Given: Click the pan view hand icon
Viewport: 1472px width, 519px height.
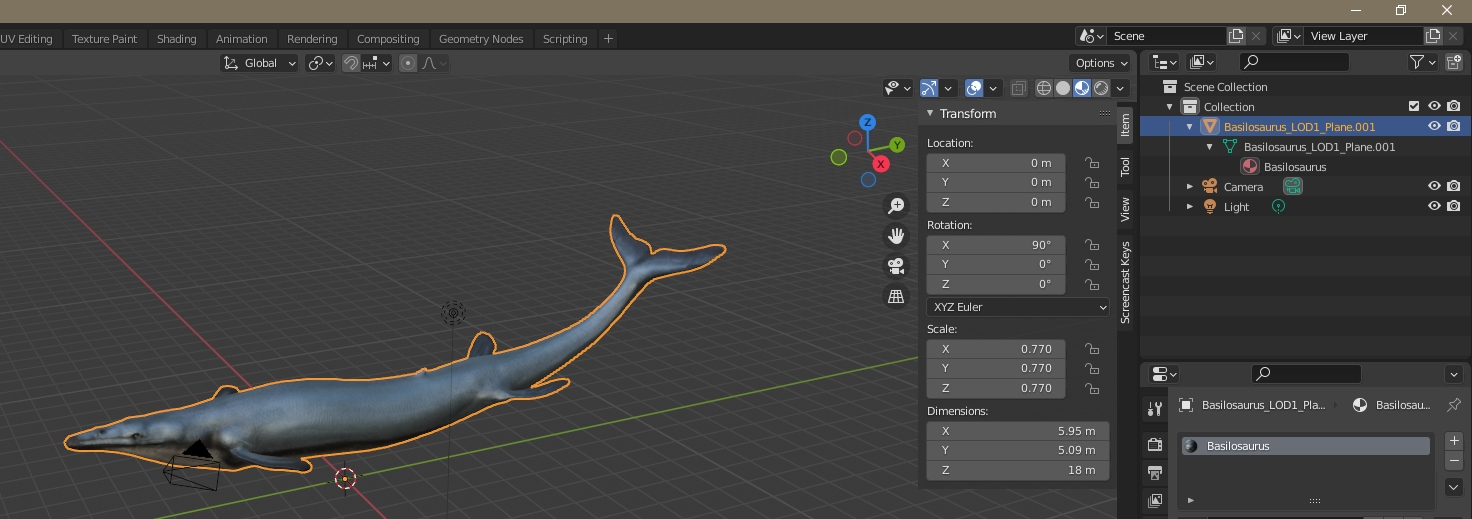Looking at the screenshot, I should pyautogui.click(x=896, y=236).
